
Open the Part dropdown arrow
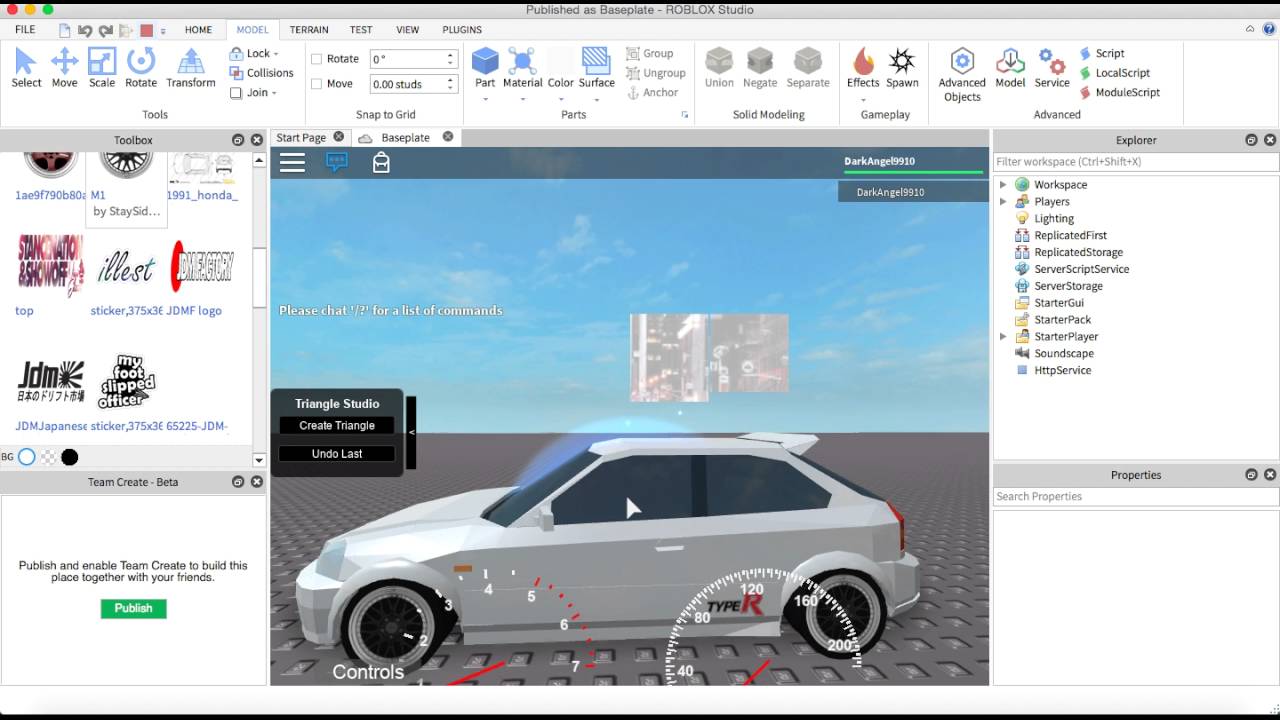[485, 99]
